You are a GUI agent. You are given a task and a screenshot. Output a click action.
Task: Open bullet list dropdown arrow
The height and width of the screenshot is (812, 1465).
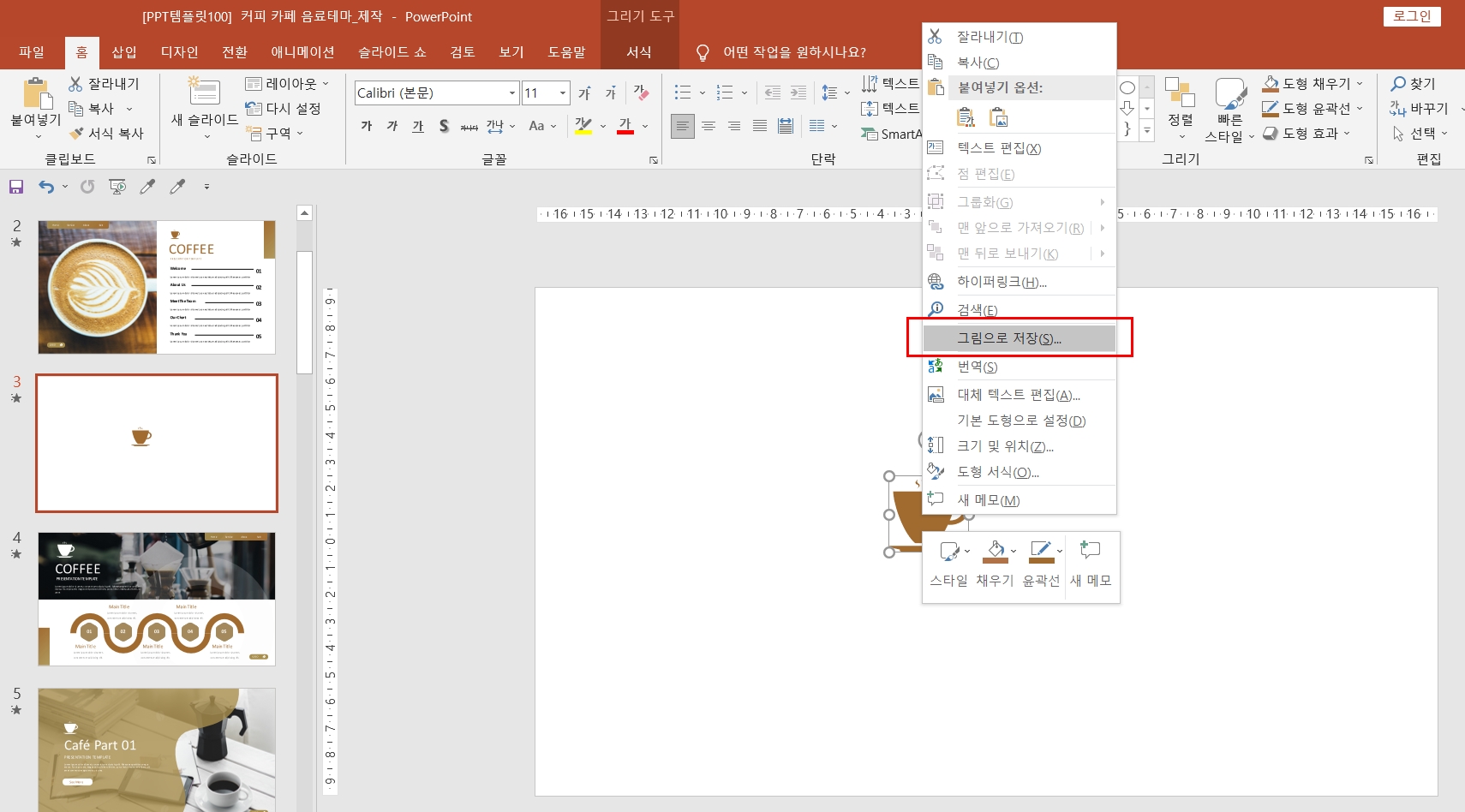[703, 93]
